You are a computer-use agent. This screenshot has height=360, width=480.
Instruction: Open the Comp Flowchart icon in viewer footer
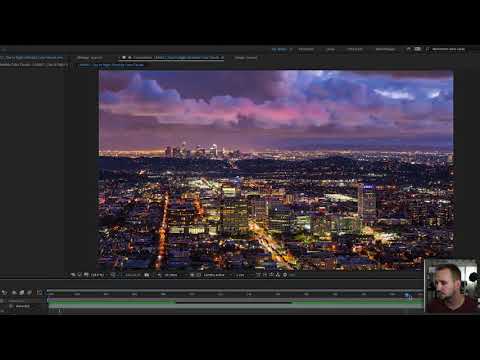[278, 275]
